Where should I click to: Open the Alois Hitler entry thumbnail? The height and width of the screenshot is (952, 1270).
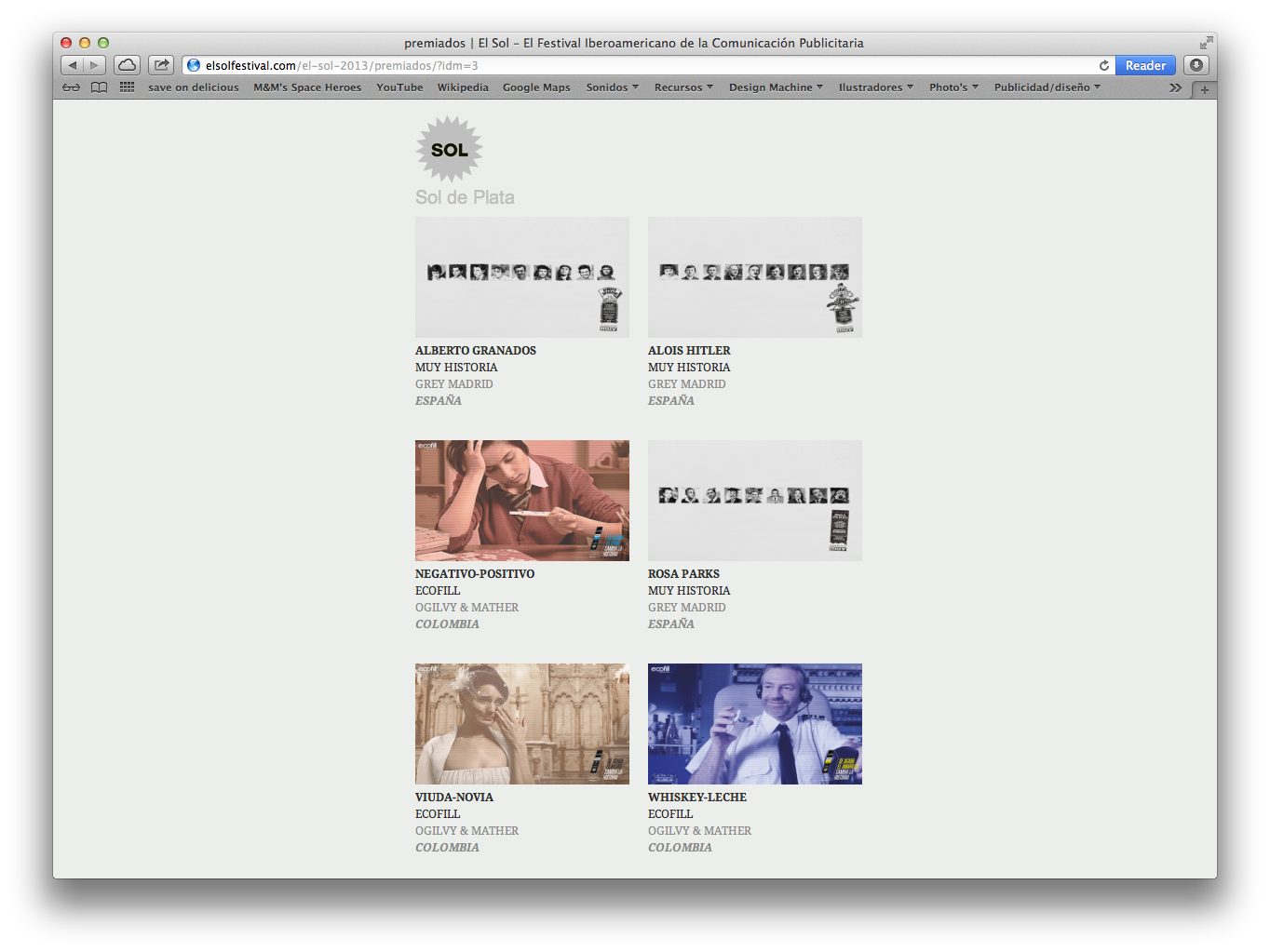click(755, 277)
